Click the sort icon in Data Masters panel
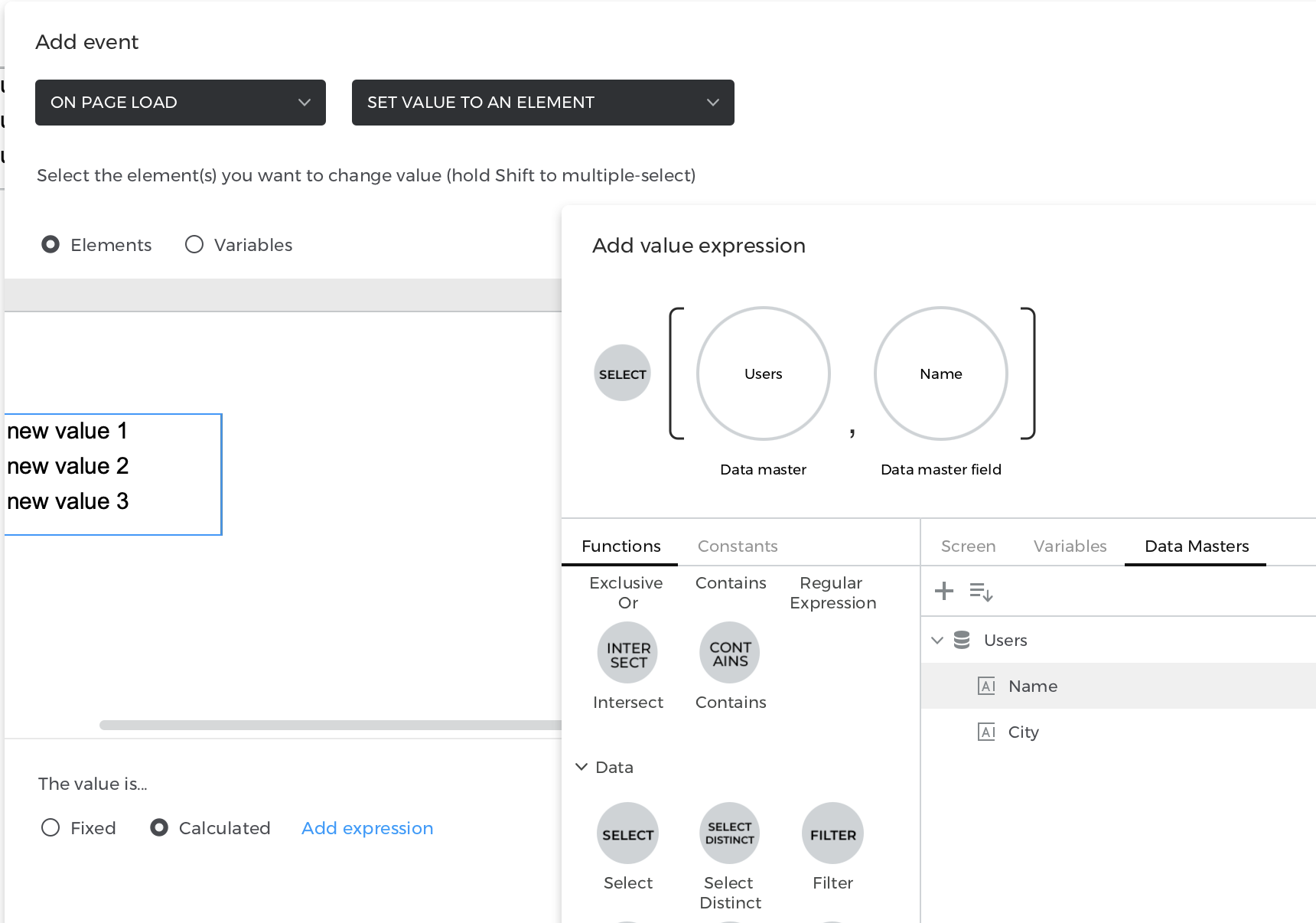 (980, 592)
